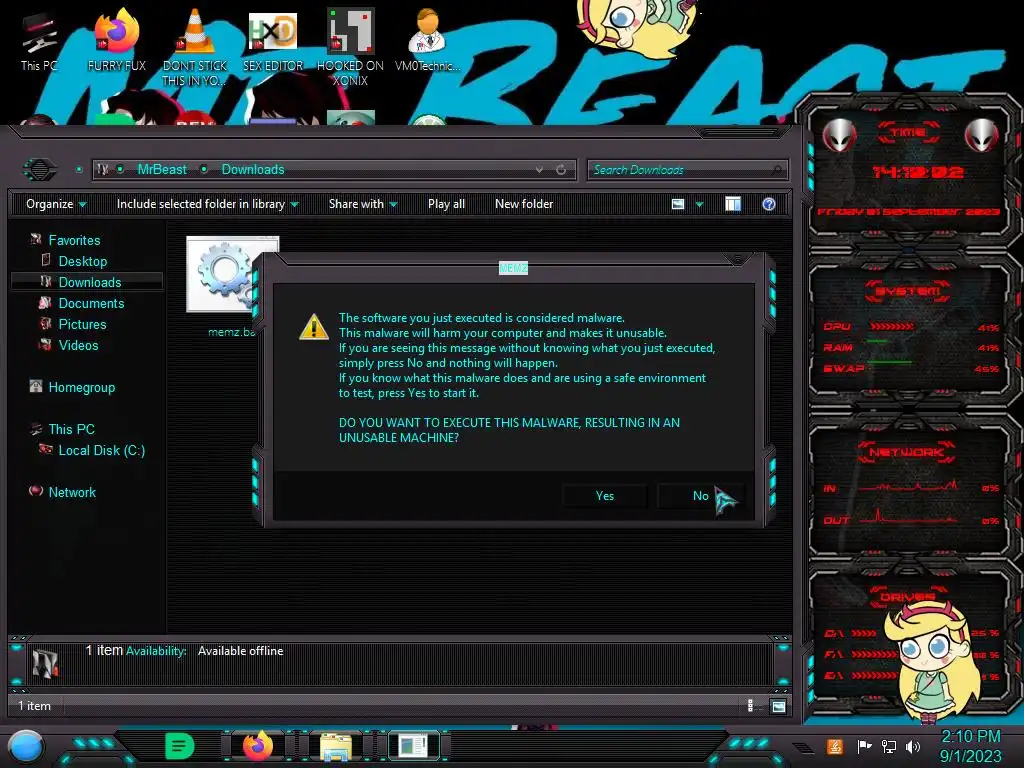Launch the FURRY FUX Firefox shortcut

pos(116,40)
